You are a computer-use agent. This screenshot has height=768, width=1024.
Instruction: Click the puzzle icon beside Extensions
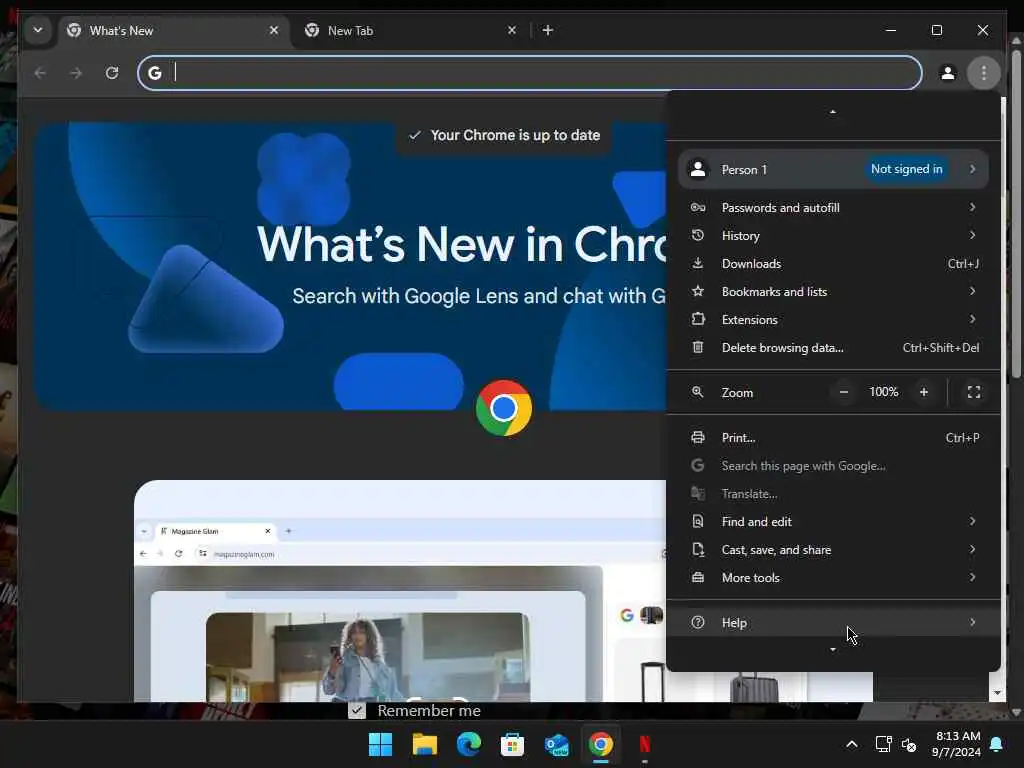point(697,319)
